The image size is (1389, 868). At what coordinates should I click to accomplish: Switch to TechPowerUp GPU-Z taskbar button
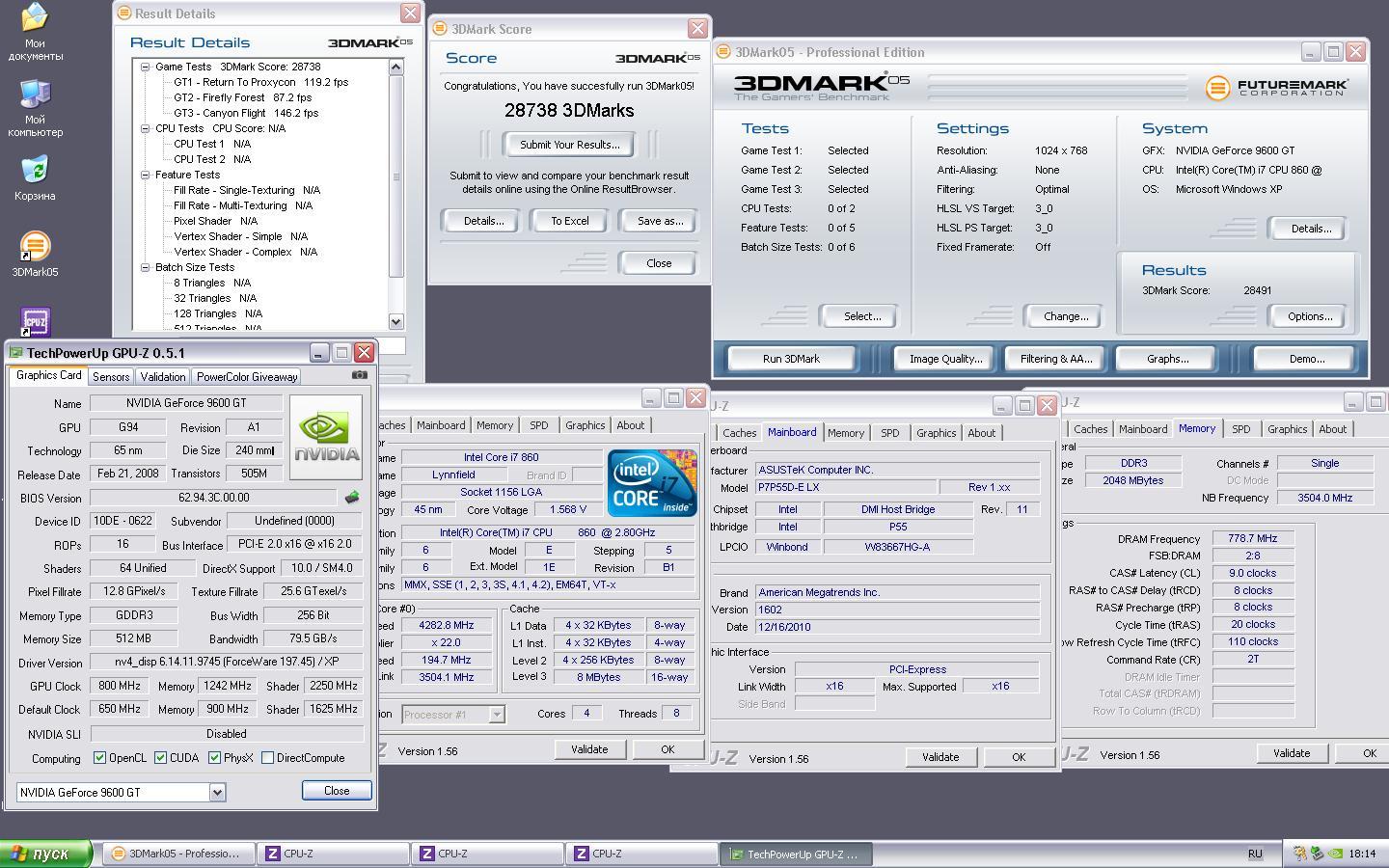[x=796, y=854]
